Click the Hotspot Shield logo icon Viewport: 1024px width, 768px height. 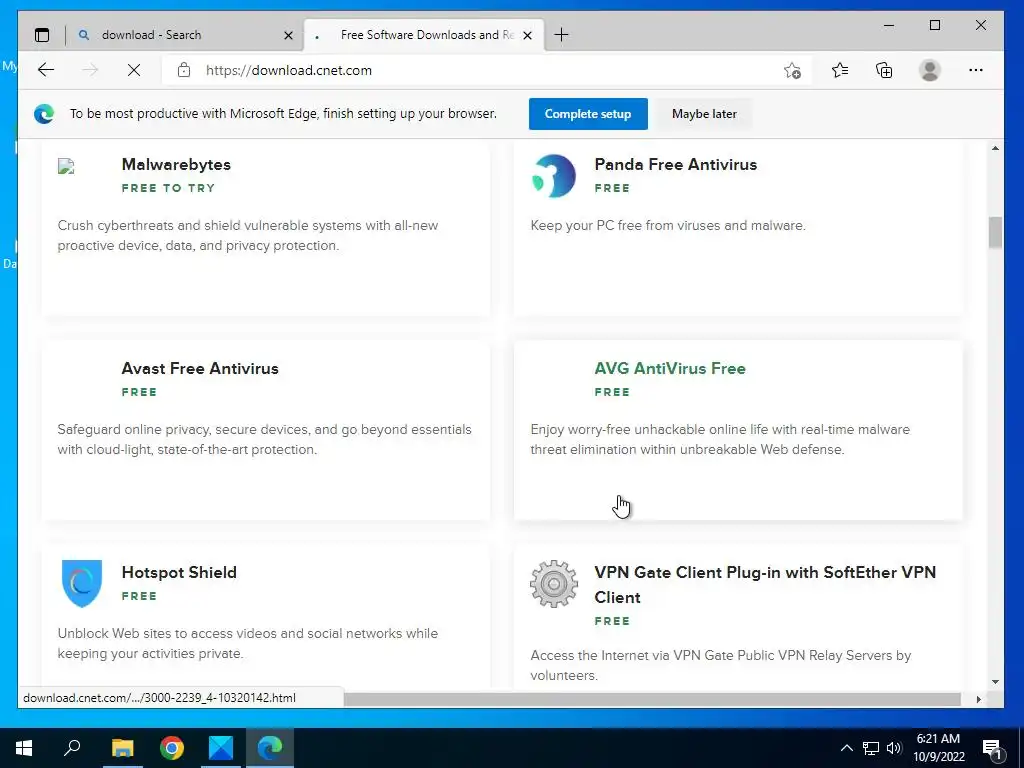[x=82, y=583]
